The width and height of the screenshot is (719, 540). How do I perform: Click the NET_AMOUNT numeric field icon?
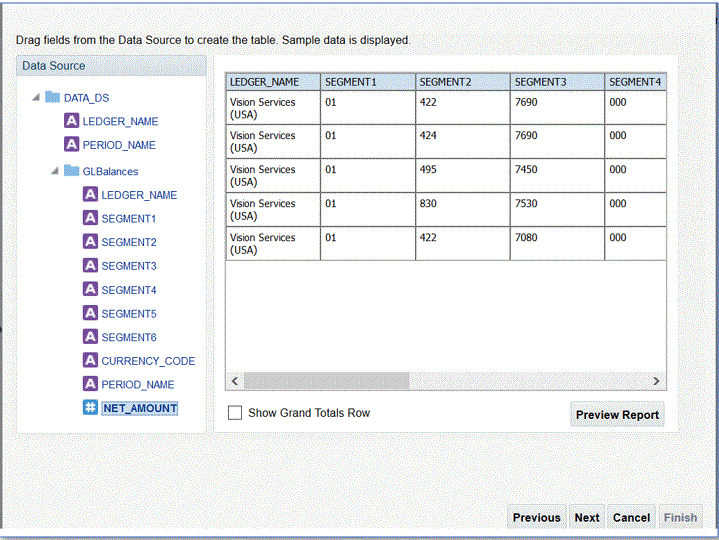point(90,408)
